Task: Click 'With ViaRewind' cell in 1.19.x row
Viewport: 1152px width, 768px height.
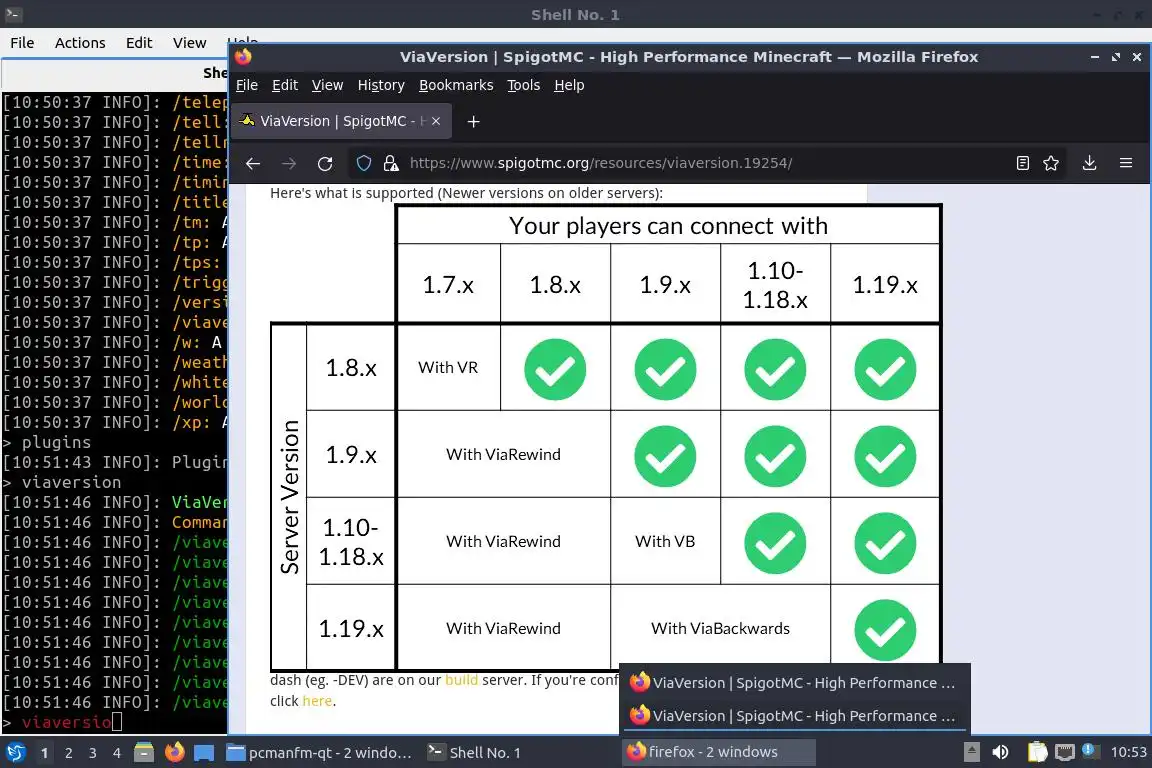Action: click(503, 628)
